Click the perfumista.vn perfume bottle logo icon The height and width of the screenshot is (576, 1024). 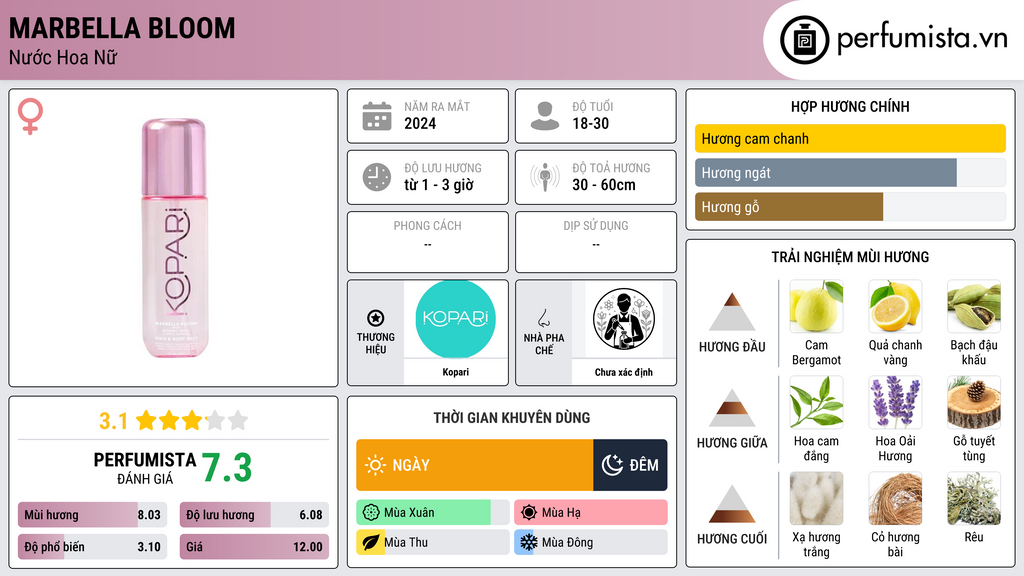(804, 40)
